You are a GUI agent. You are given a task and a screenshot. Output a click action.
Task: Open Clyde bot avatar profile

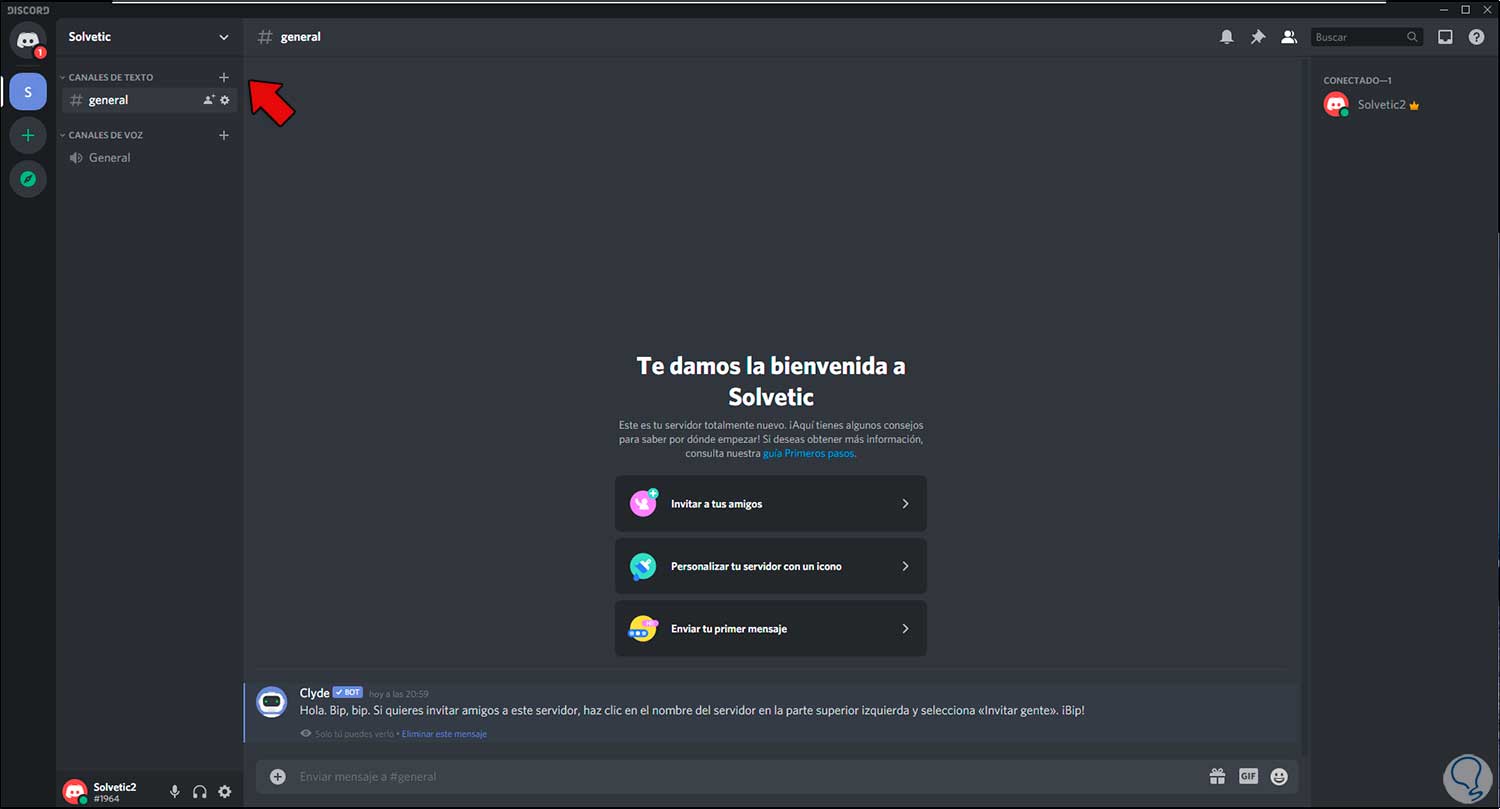coord(272,702)
